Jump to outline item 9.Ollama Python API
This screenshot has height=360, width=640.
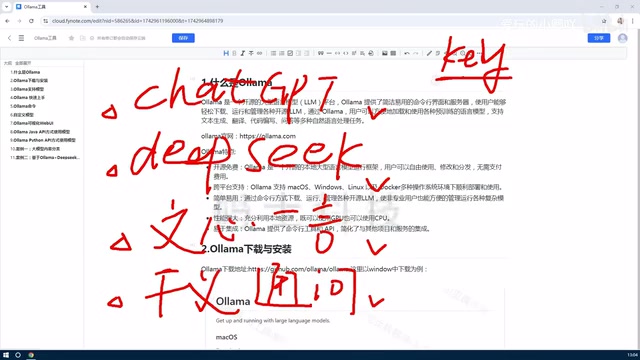coord(43,140)
